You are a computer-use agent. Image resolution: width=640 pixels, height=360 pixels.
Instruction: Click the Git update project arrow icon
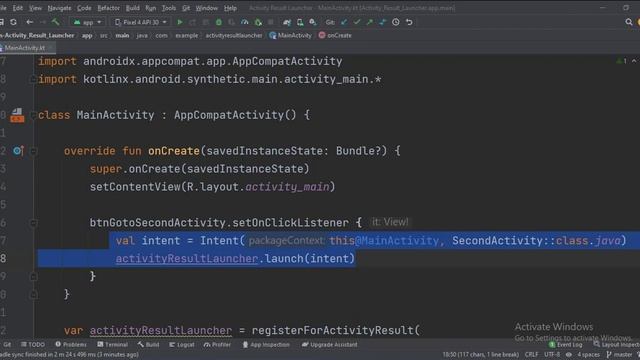click(344, 22)
